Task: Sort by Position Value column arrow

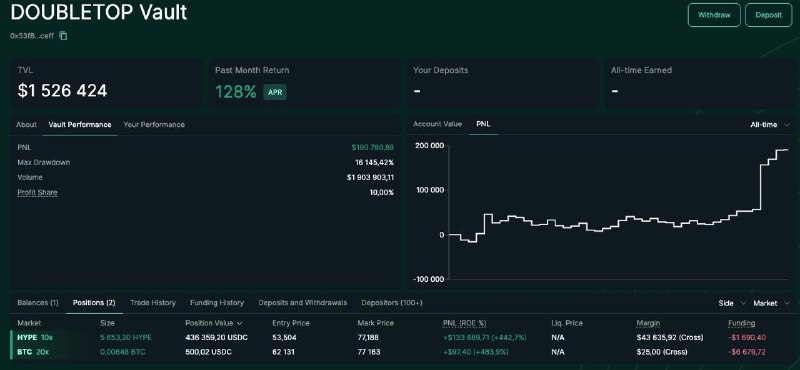Action: [240, 324]
